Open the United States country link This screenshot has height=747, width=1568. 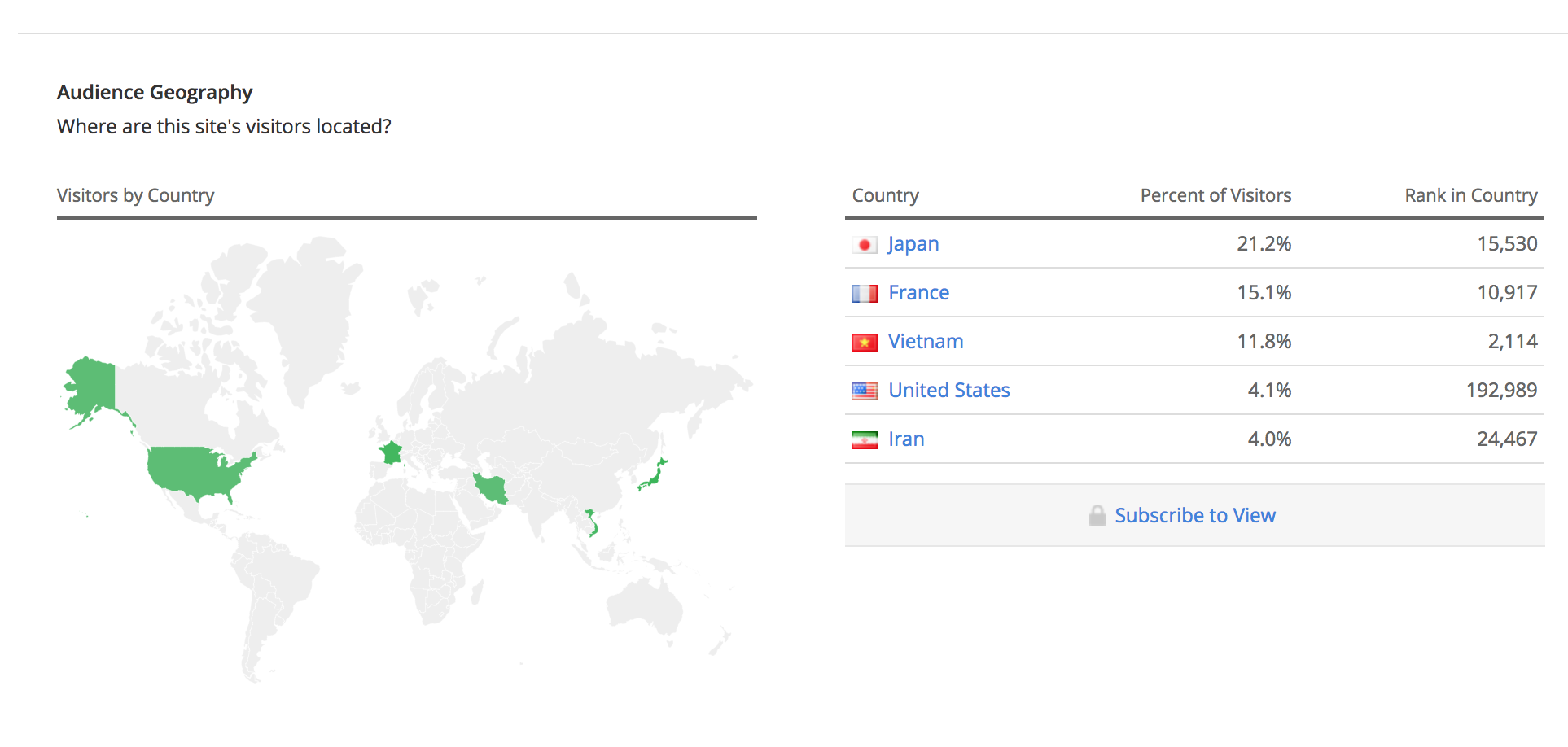948,391
